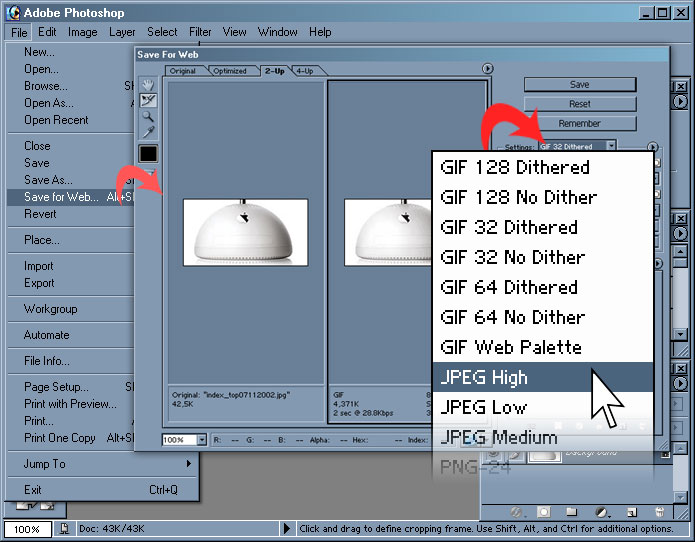The width and height of the screenshot is (695, 542).
Task: Choose Print with Preview... entry
Action: tap(71, 404)
